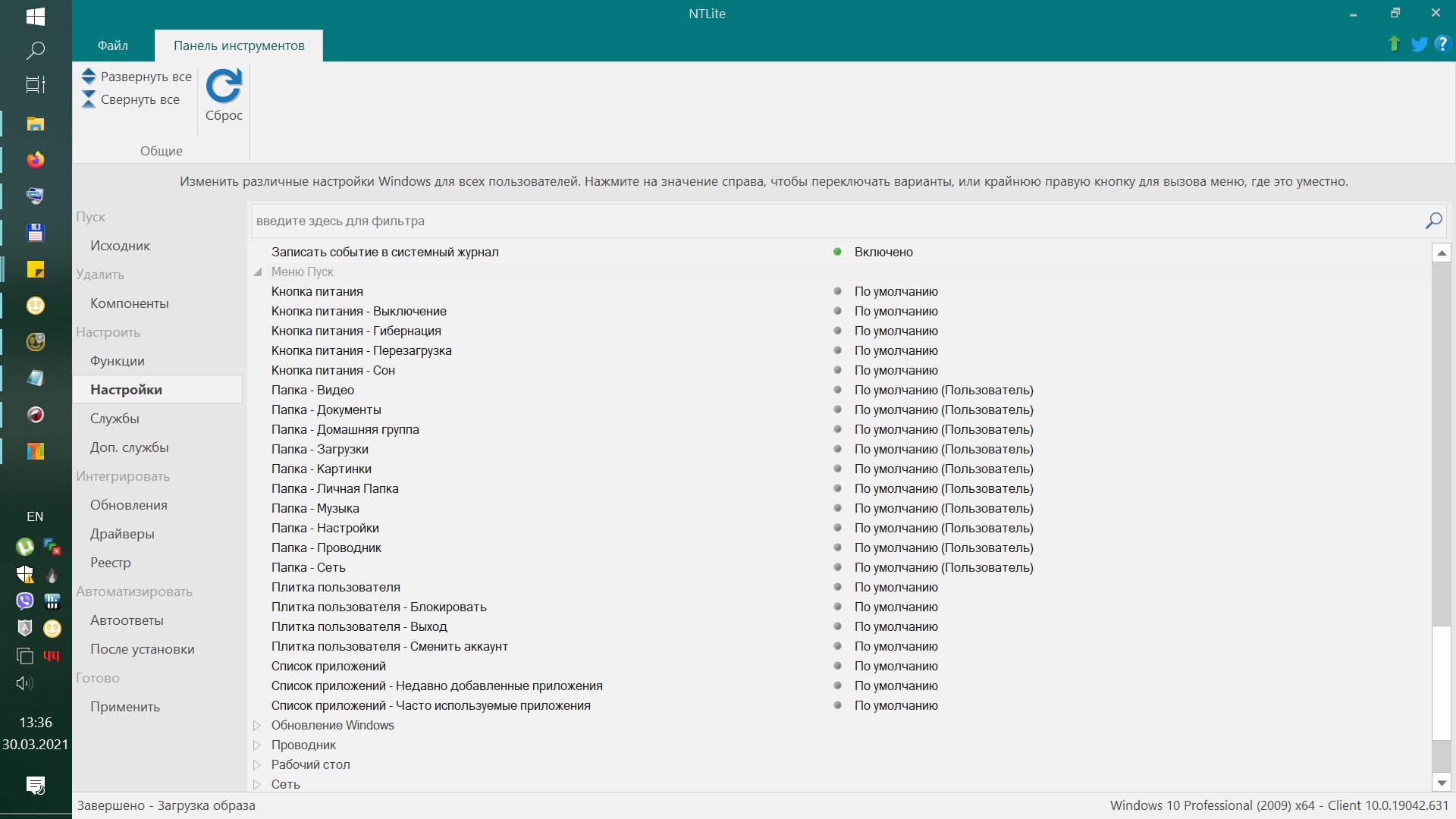Screen dimensions: 1456x819
Task: Expand the 'Проводник' settings group
Action: (257, 745)
